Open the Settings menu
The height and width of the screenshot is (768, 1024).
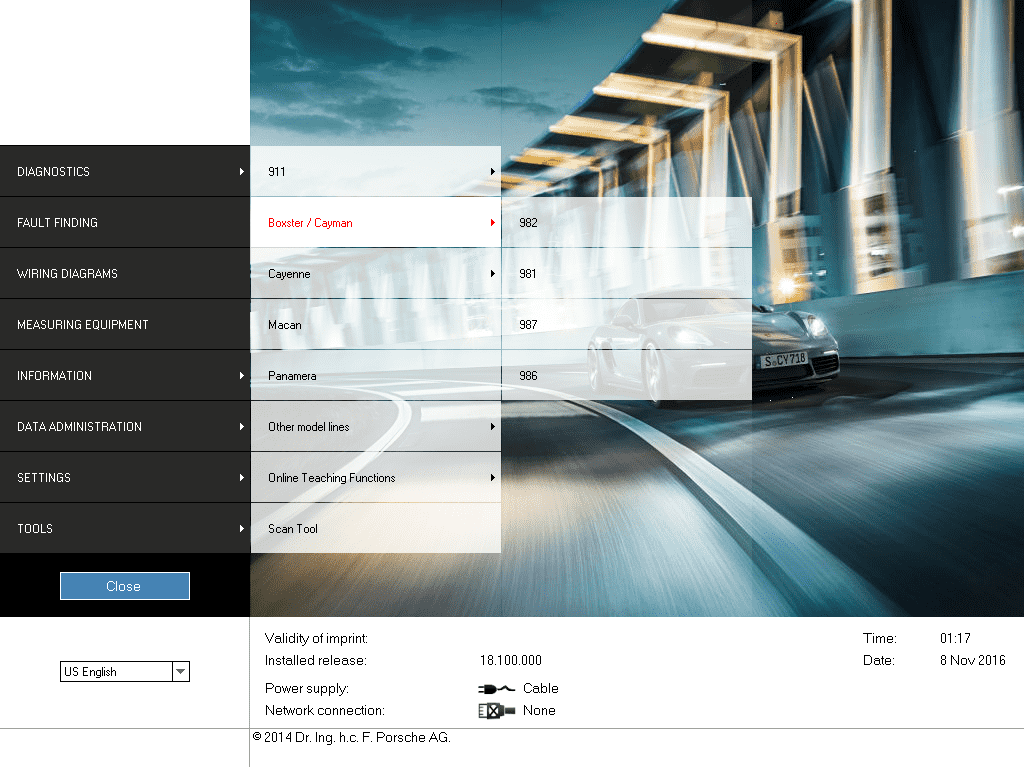124,478
